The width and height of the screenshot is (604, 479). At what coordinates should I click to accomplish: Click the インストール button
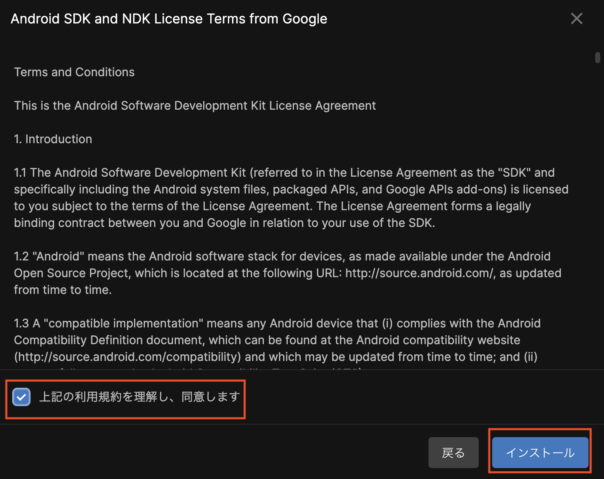540,452
